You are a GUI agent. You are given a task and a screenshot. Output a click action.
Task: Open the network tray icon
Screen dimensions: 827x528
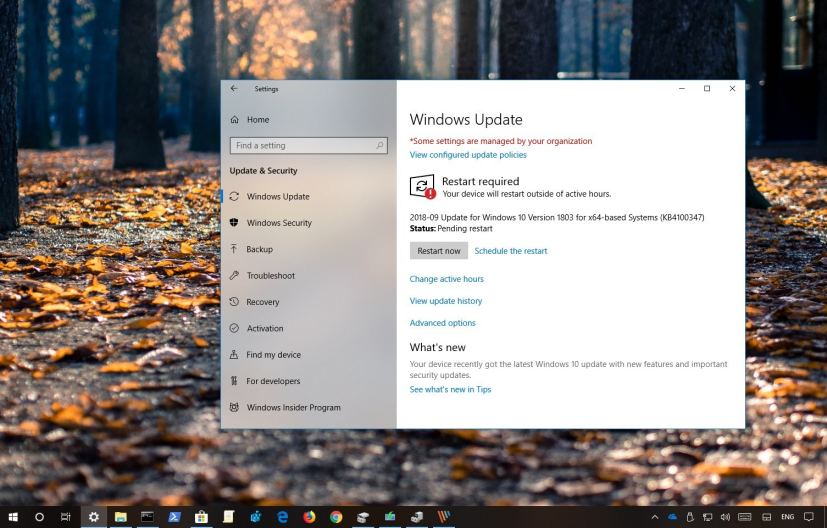[708, 517]
